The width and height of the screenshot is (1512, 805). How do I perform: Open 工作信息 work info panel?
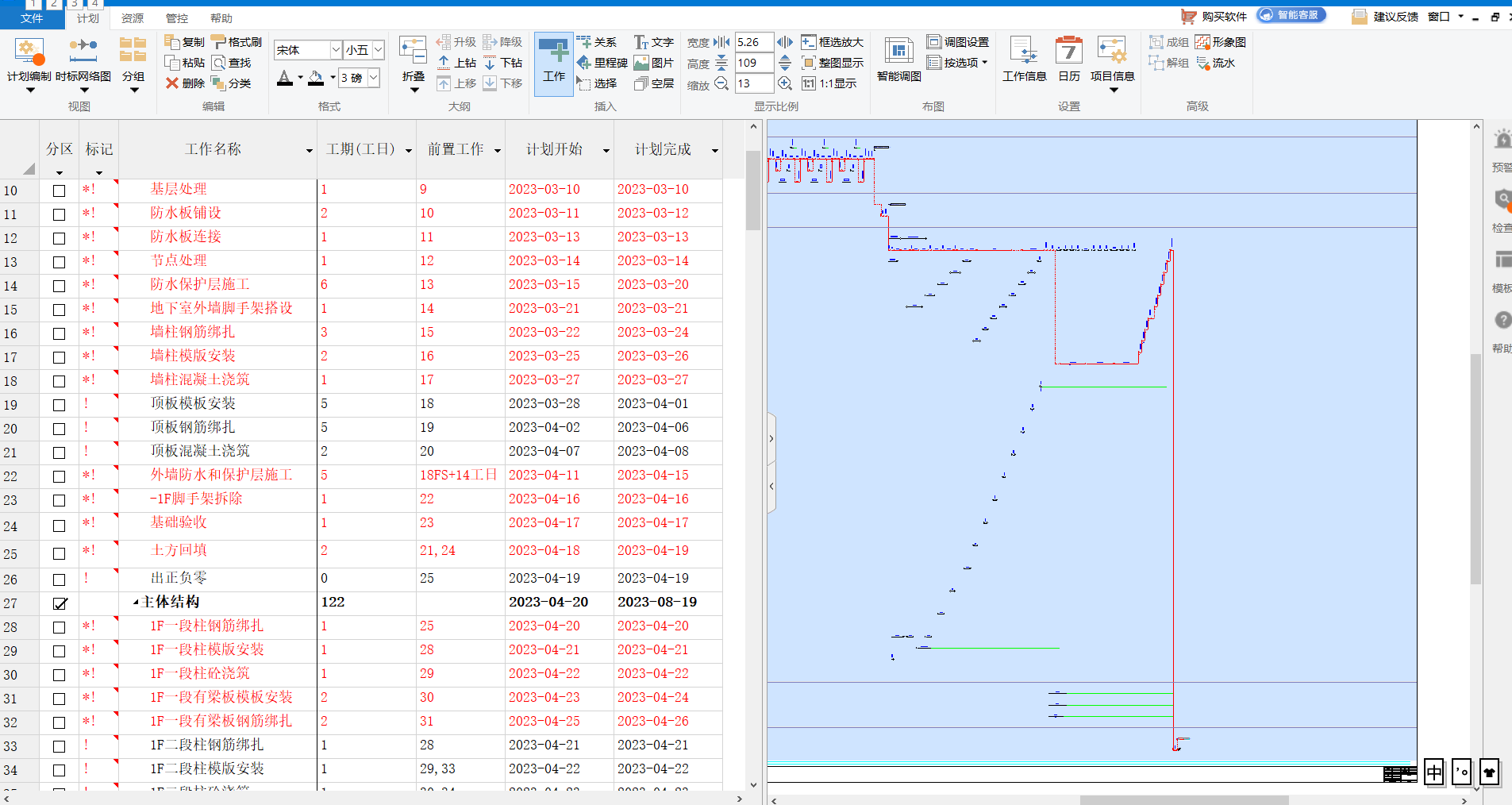pos(1024,60)
